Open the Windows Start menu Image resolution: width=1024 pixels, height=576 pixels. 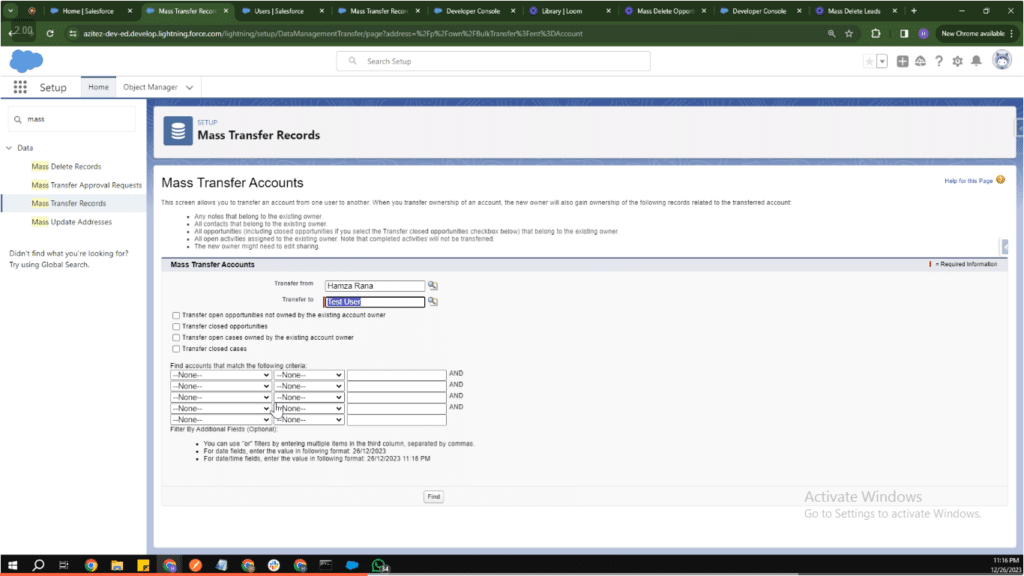(12, 565)
